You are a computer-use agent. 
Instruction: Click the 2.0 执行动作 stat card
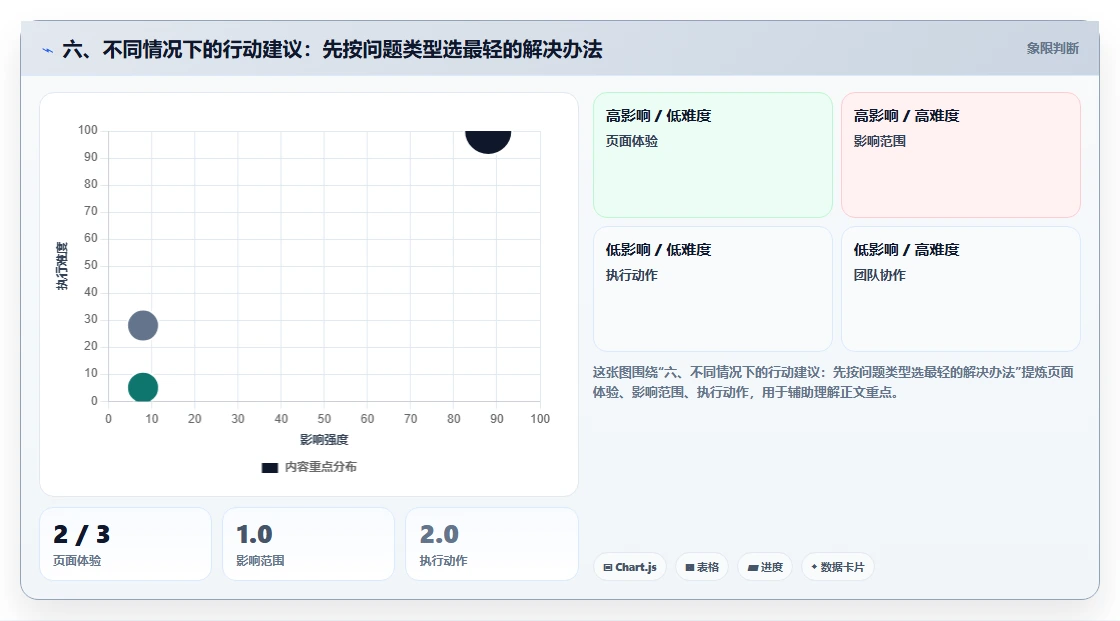[x=491, y=544]
